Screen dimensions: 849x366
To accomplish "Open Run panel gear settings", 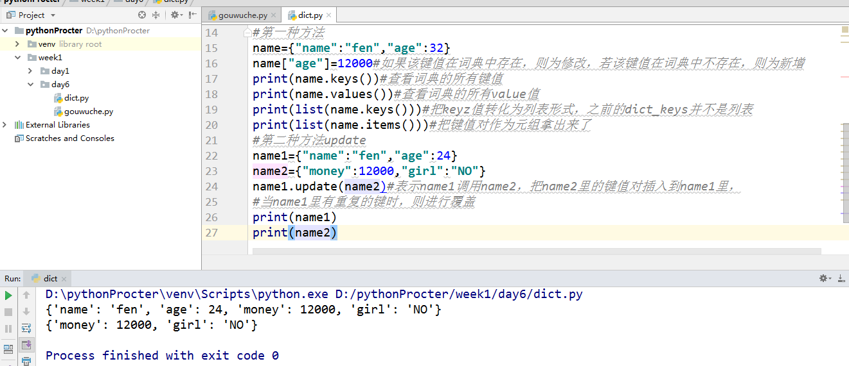I will coord(824,278).
